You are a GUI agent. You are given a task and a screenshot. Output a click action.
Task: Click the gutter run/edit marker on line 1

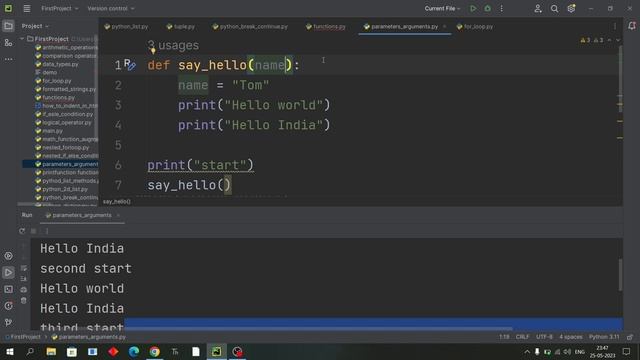click(129, 64)
